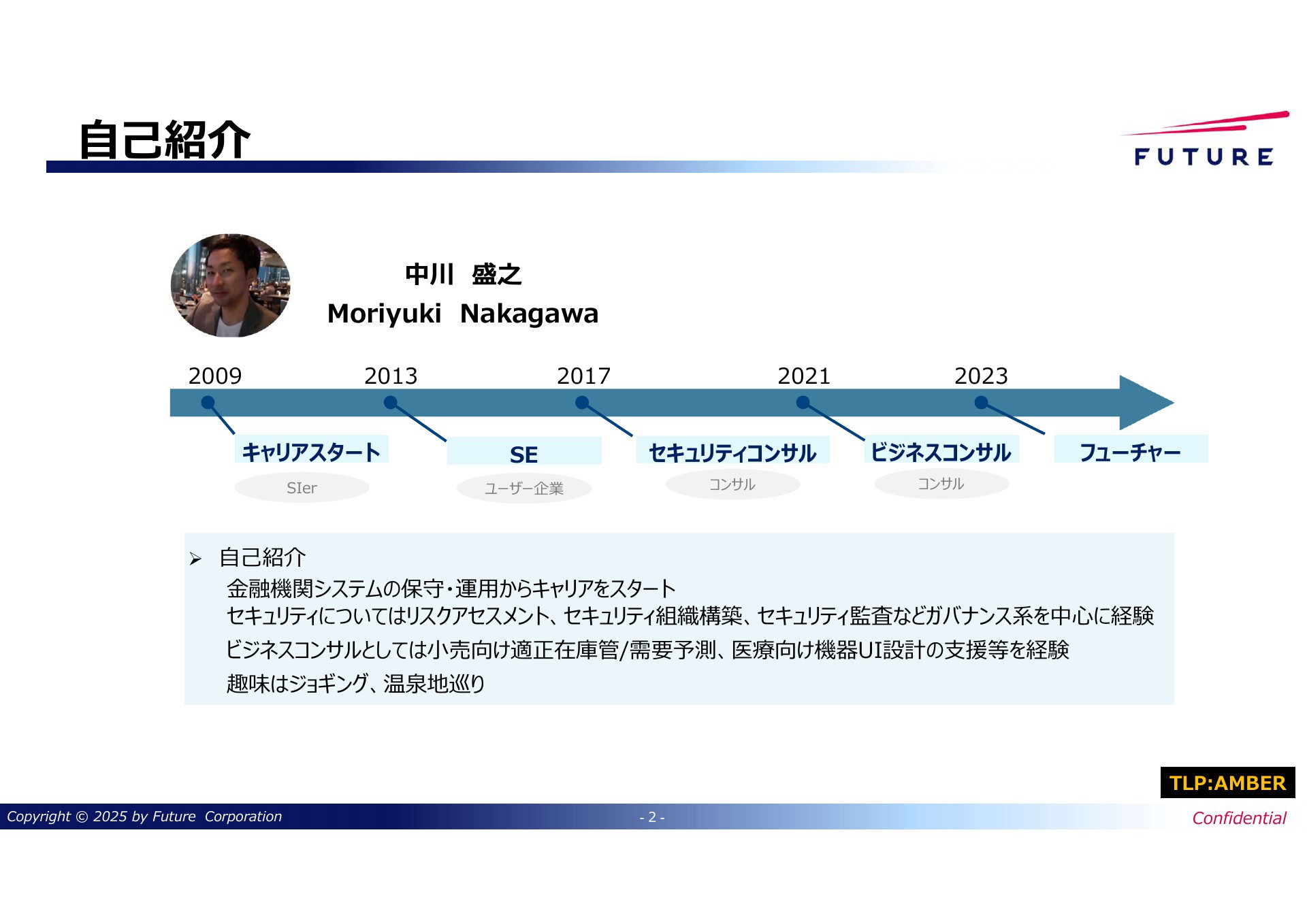Click the 2017 timeline dot
Screen dimensions: 1307x924
coord(582,403)
